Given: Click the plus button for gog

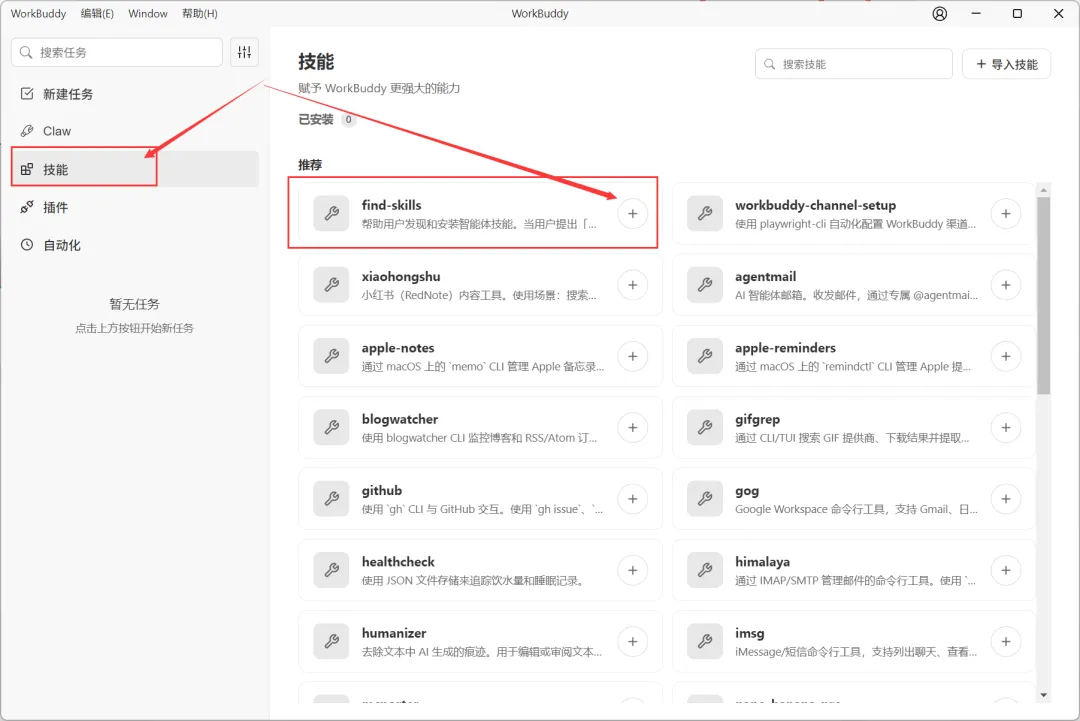Looking at the screenshot, I should point(1006,499).
